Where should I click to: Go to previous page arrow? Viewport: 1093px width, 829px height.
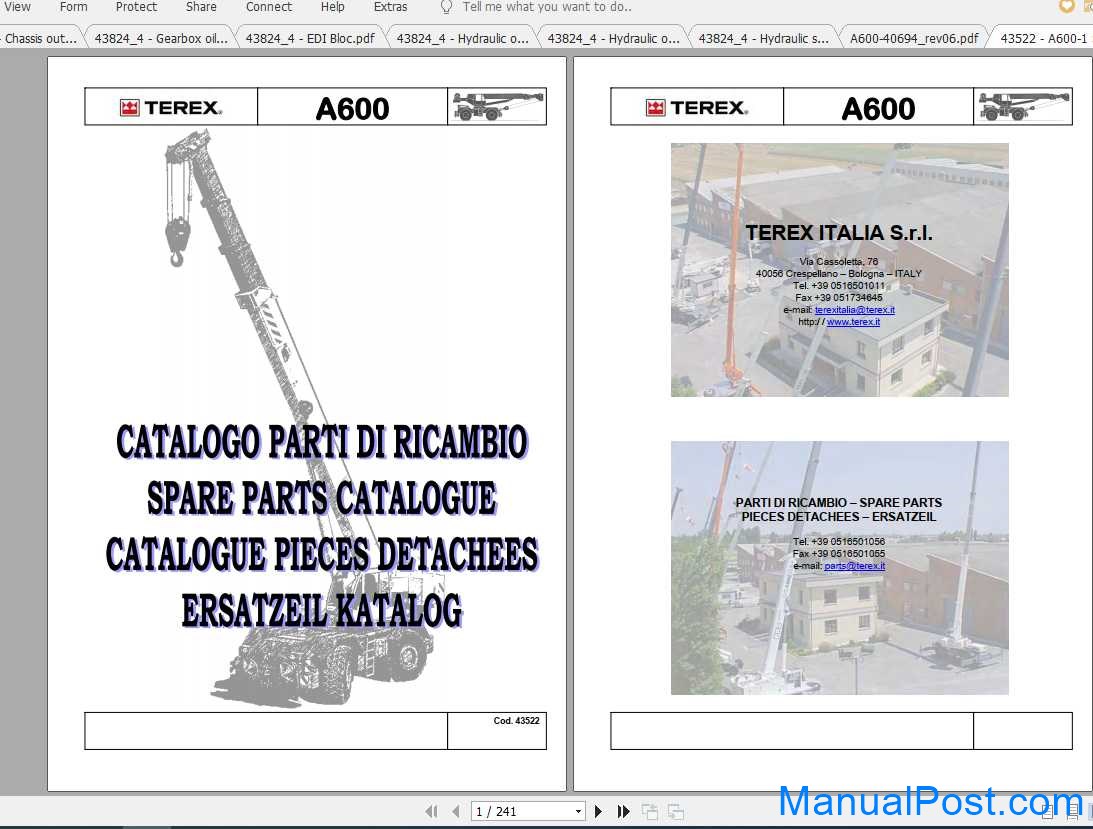[x=456, y=811]
